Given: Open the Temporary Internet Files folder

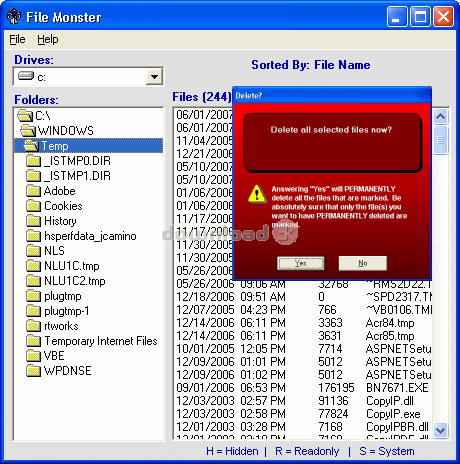Looking at the screenshot, I should pyautogui.click(x=92, y=341).
